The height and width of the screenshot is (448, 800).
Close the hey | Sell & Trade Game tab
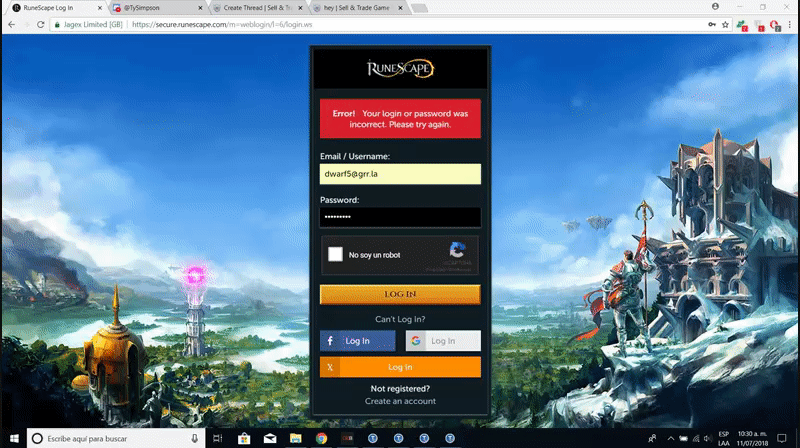tap(400, 8)
